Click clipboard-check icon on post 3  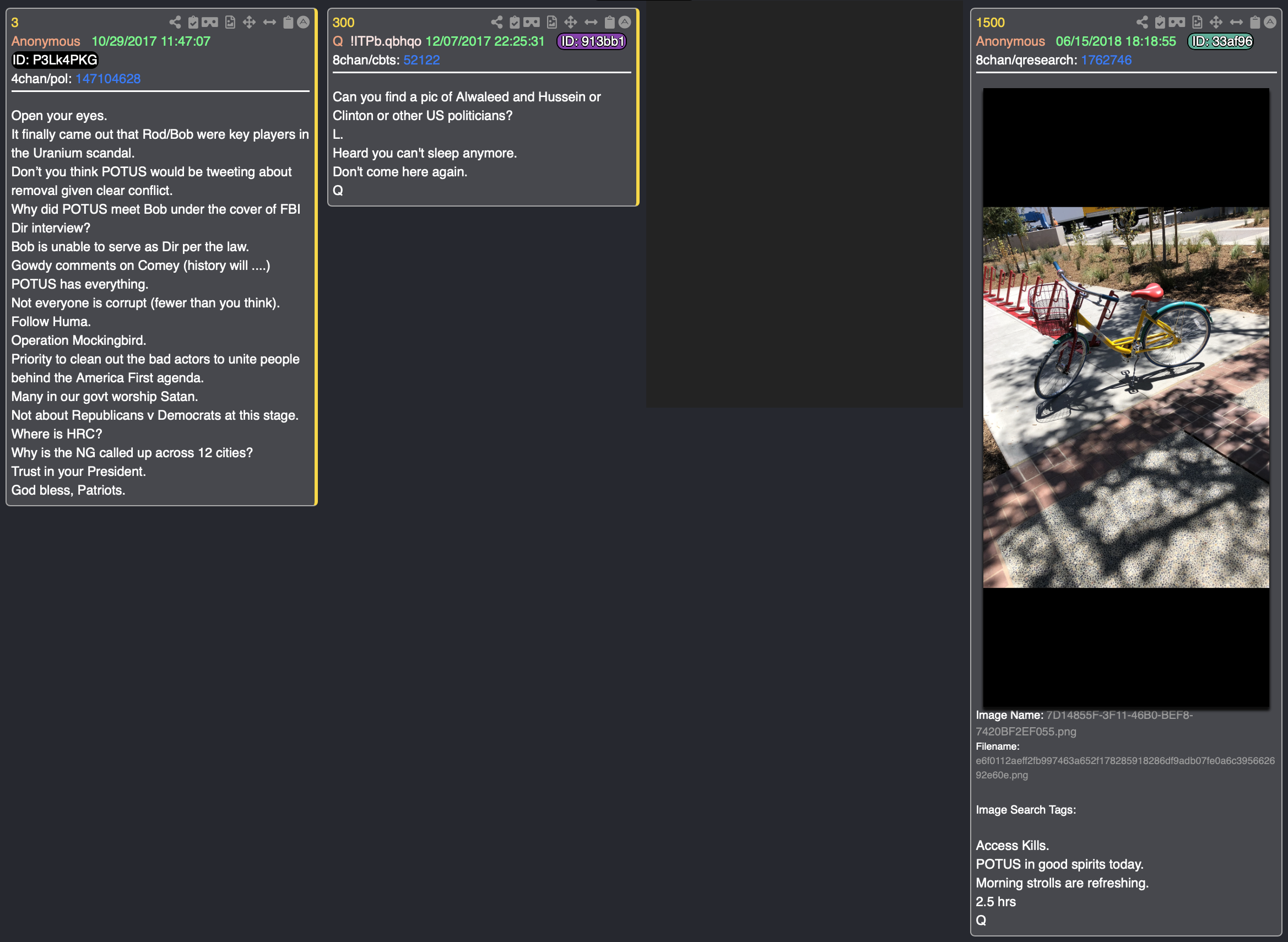(x=193, y=22)
